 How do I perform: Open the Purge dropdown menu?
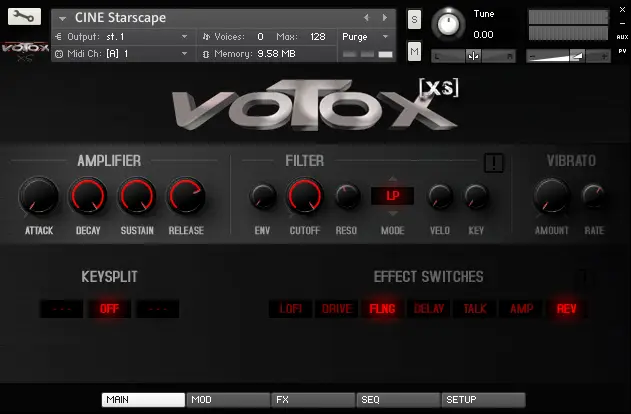385,37
